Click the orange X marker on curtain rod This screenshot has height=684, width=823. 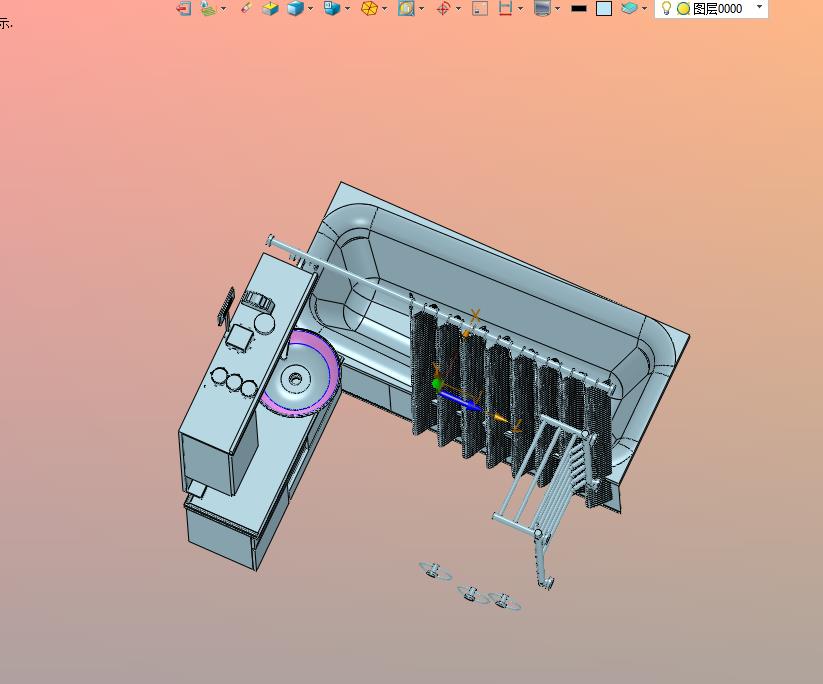point(476,315)
